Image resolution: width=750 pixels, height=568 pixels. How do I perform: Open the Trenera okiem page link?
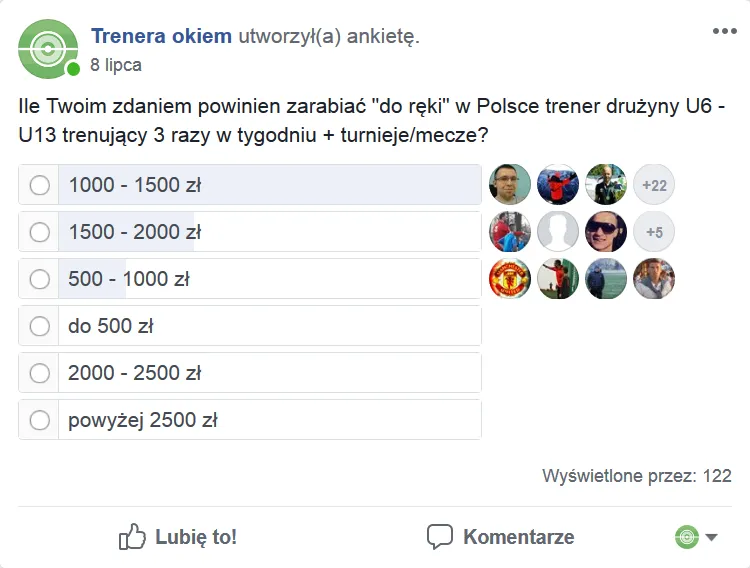161,37
